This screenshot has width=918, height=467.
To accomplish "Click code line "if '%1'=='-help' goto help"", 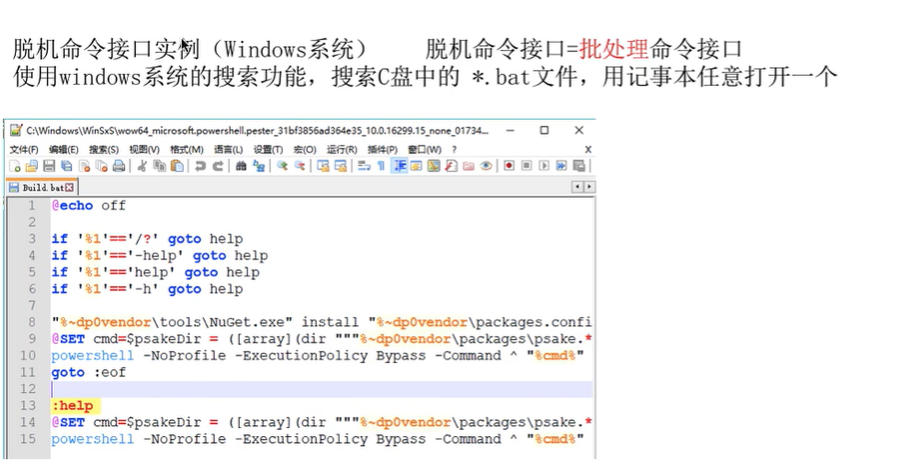I will tap(159, 255).
